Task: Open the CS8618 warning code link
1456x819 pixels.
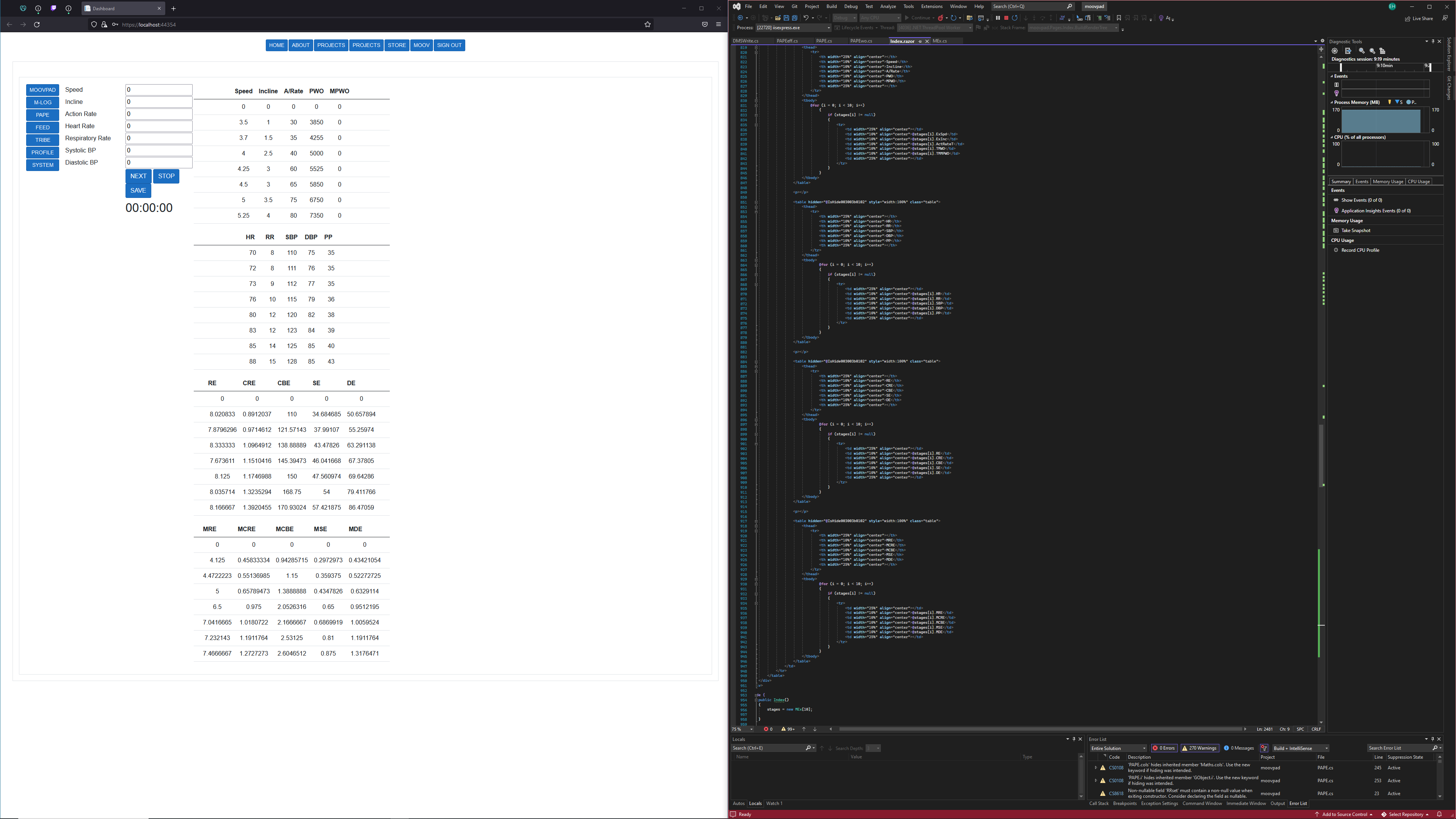Action: [x=1116, y=794]
